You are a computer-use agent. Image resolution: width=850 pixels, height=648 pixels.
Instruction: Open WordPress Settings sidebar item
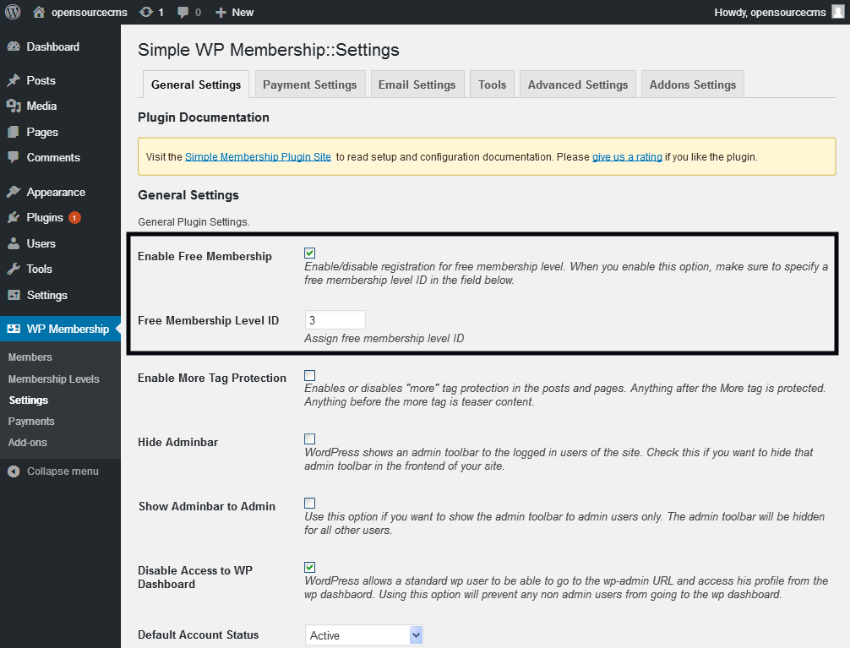pyautogui.click(x=47, y=296)
